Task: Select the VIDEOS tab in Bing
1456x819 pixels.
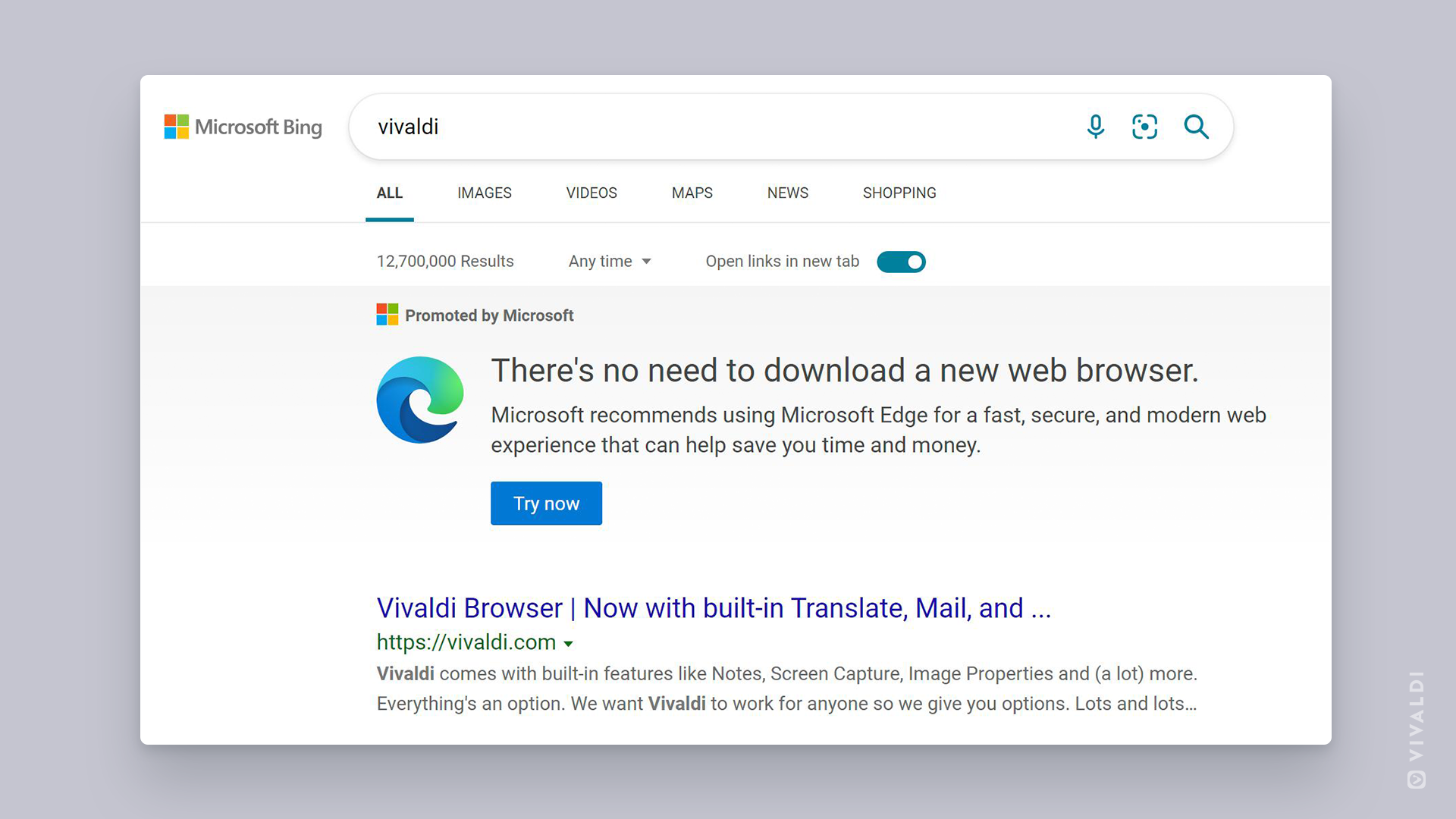Action: coord(589,193)
